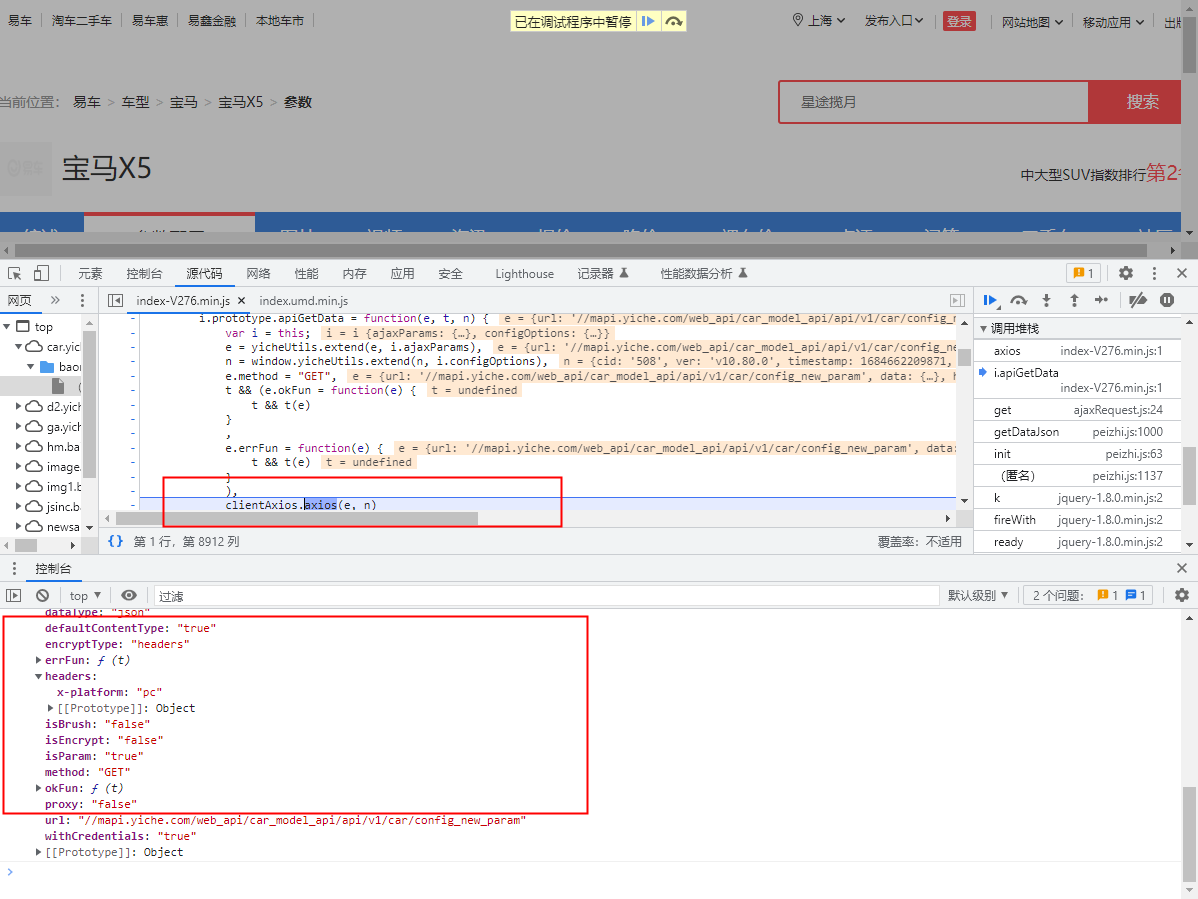Collapse the headers object
Screen dimensions: 1198x899
(38, 676)
